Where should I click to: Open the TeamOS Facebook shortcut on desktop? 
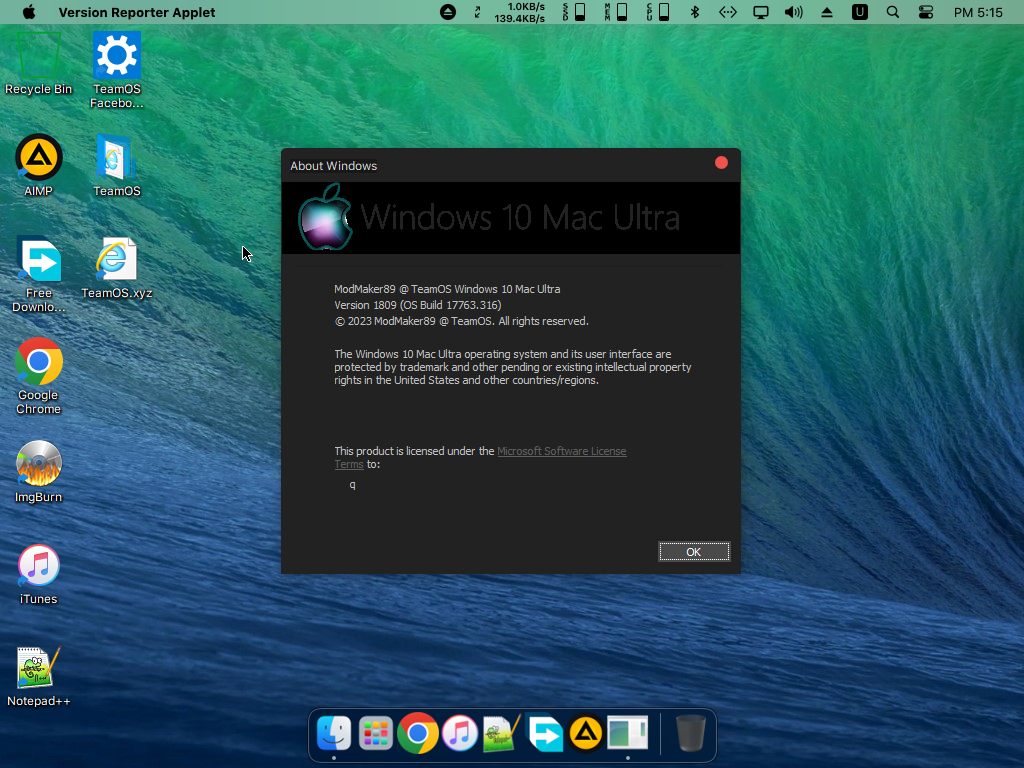117,71
